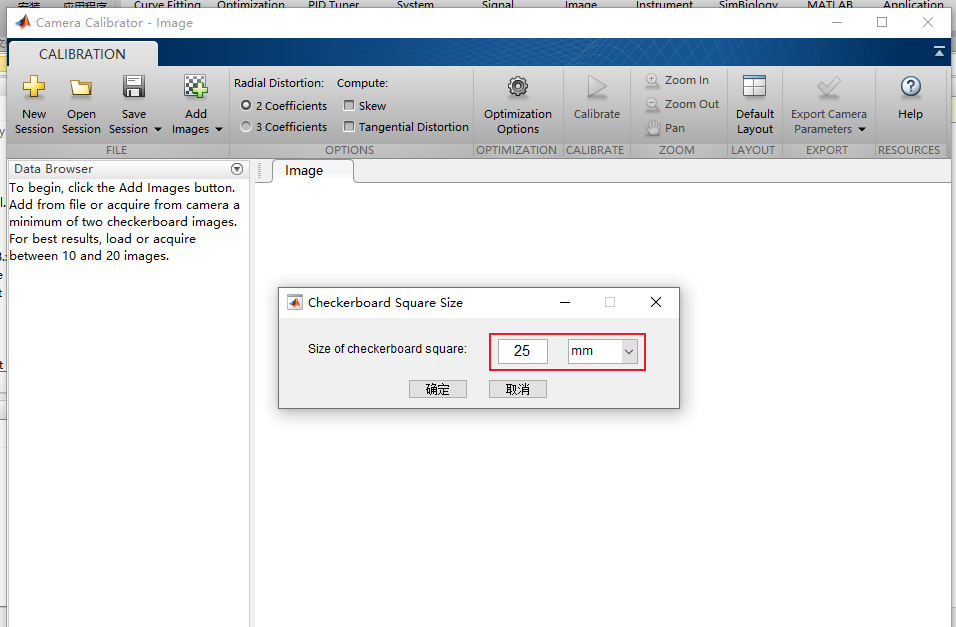Open Optimization Options gear

[x=518, y=87]
